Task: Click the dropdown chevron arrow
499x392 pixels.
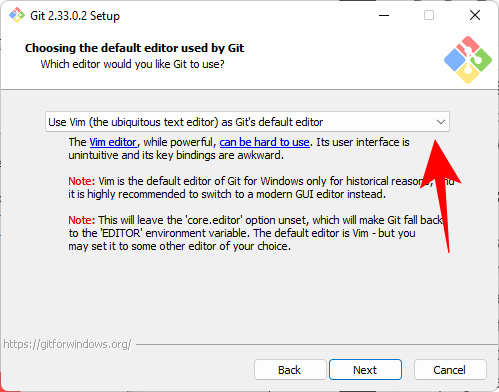Action: tap(441, 122)
